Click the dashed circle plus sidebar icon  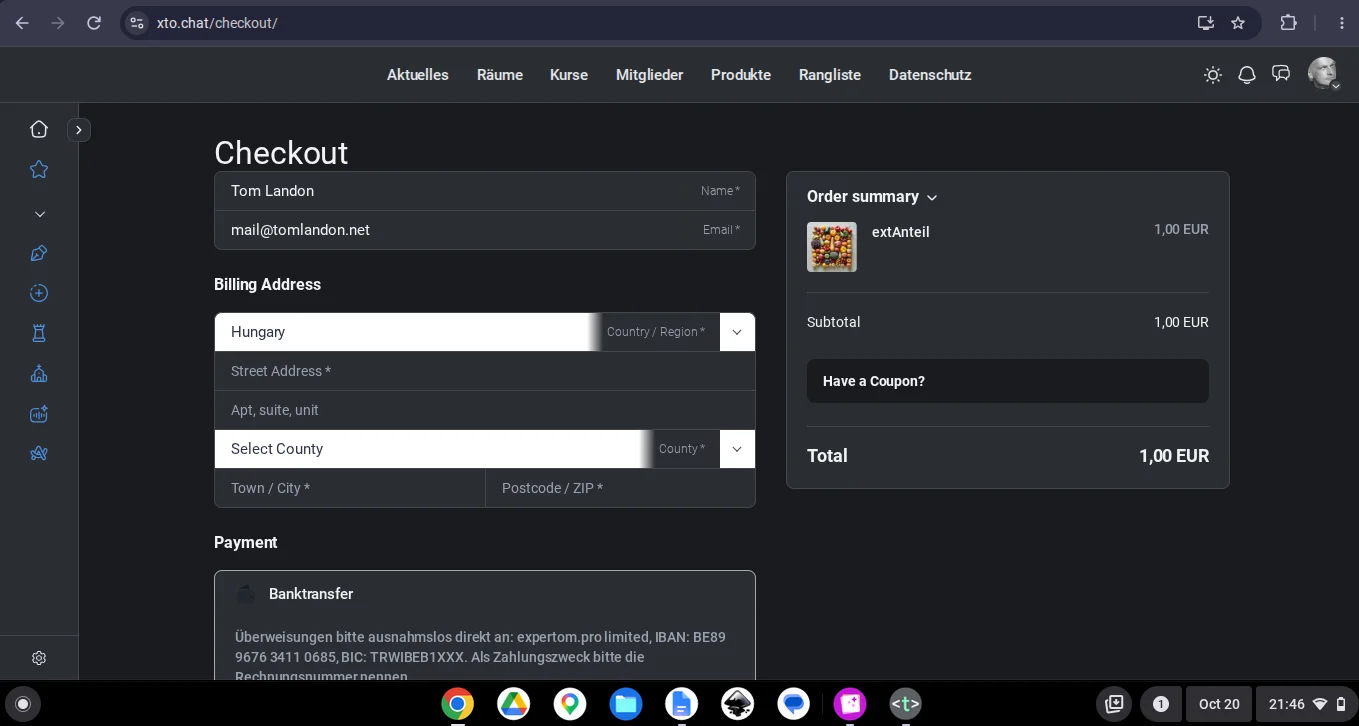[x=39, y=293]
